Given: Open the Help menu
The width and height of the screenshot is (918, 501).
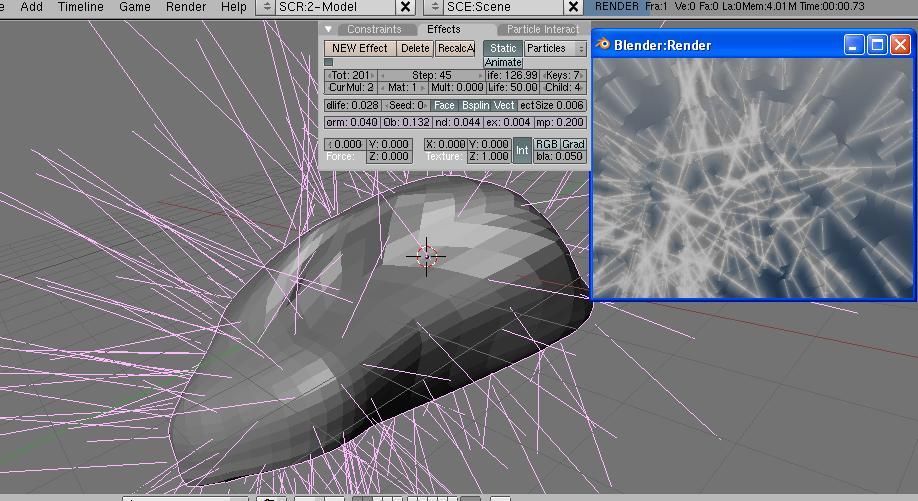Looking at the screenshot, I should [234, 7].
